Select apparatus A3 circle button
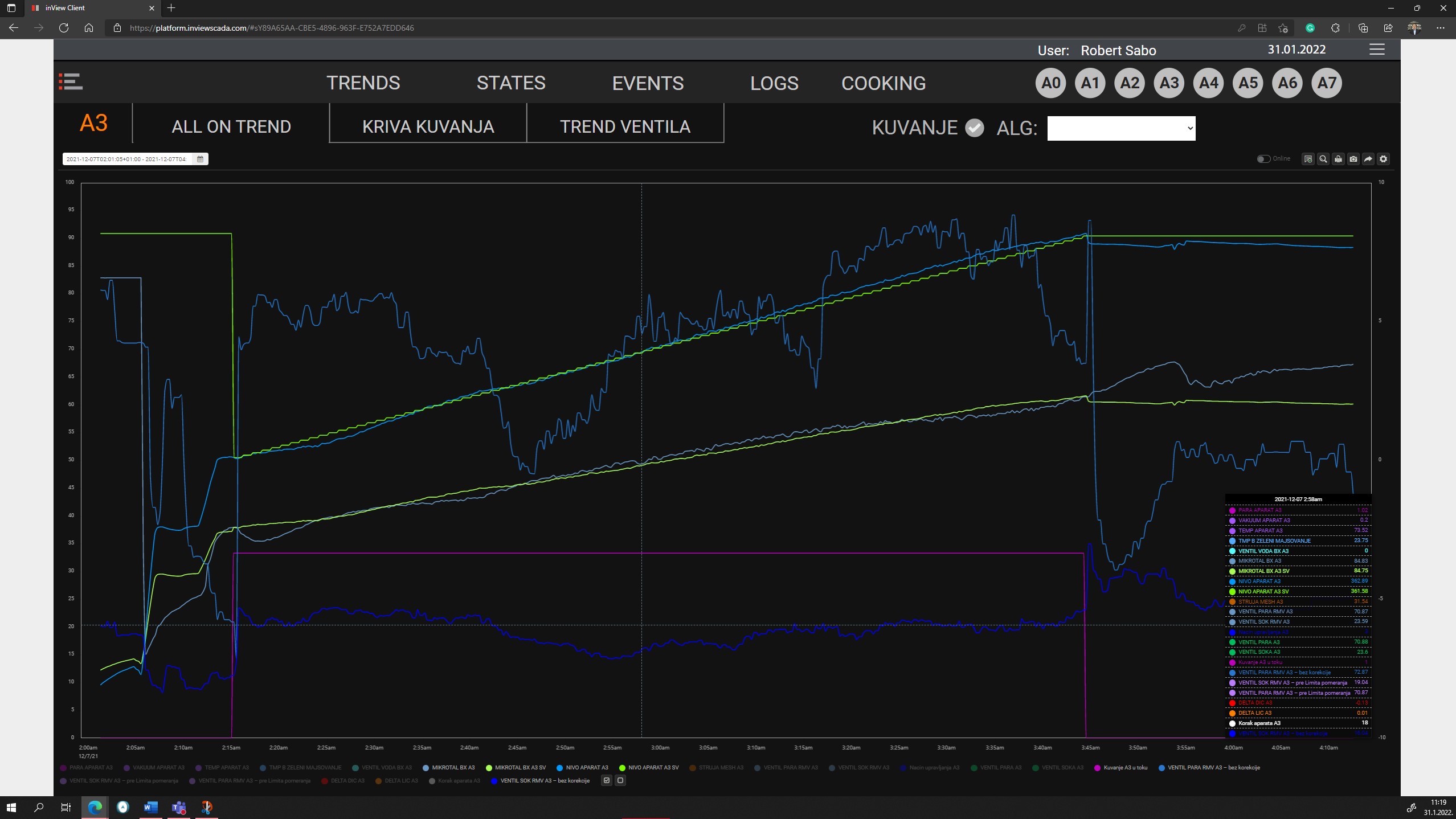 [1169, 83]
